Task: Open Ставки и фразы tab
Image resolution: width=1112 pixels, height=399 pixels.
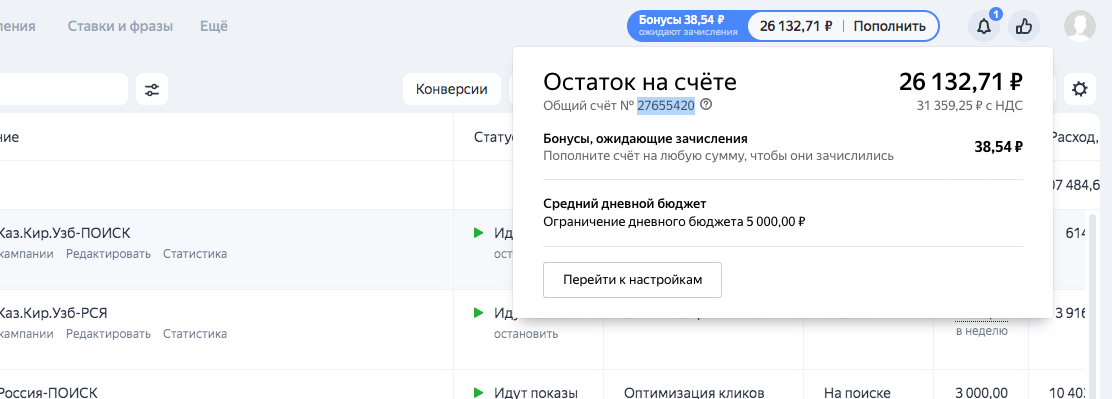Action: coord(120,26)
